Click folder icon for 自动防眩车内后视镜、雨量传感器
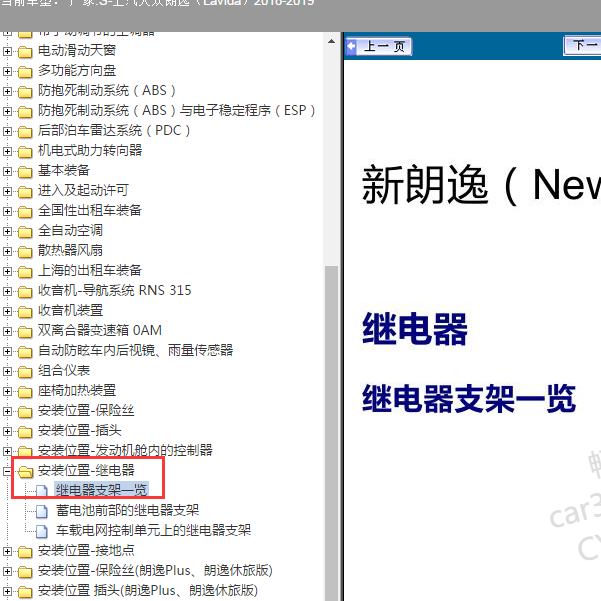This screenshot has width=601, height=601. pos(25,351)
